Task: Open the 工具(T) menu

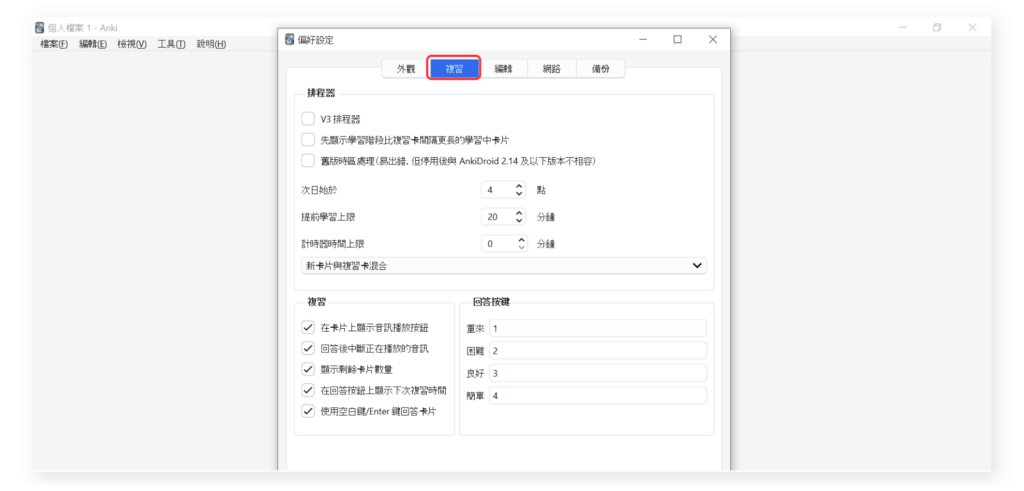Action: point(171,44)
